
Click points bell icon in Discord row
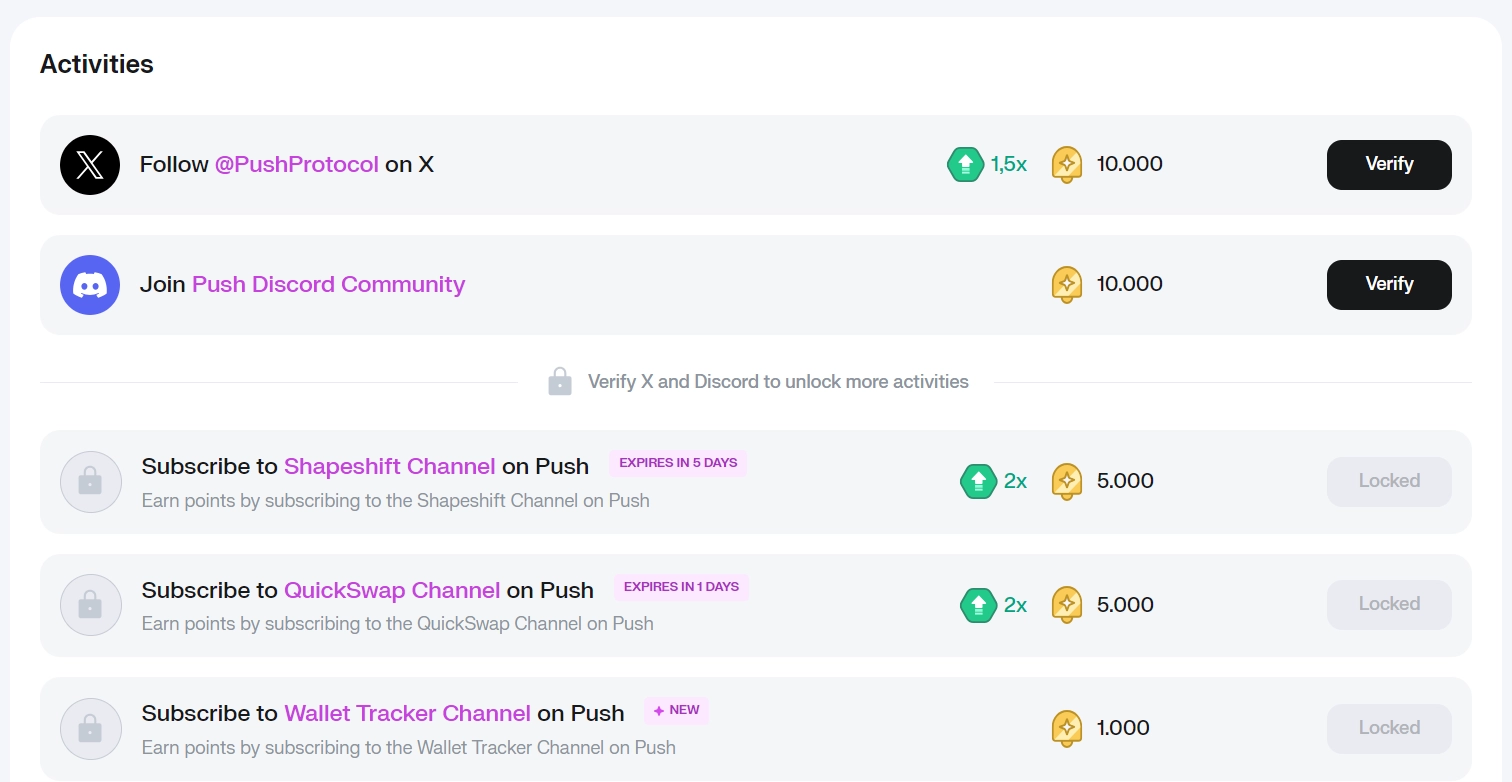click(1067, 284)
